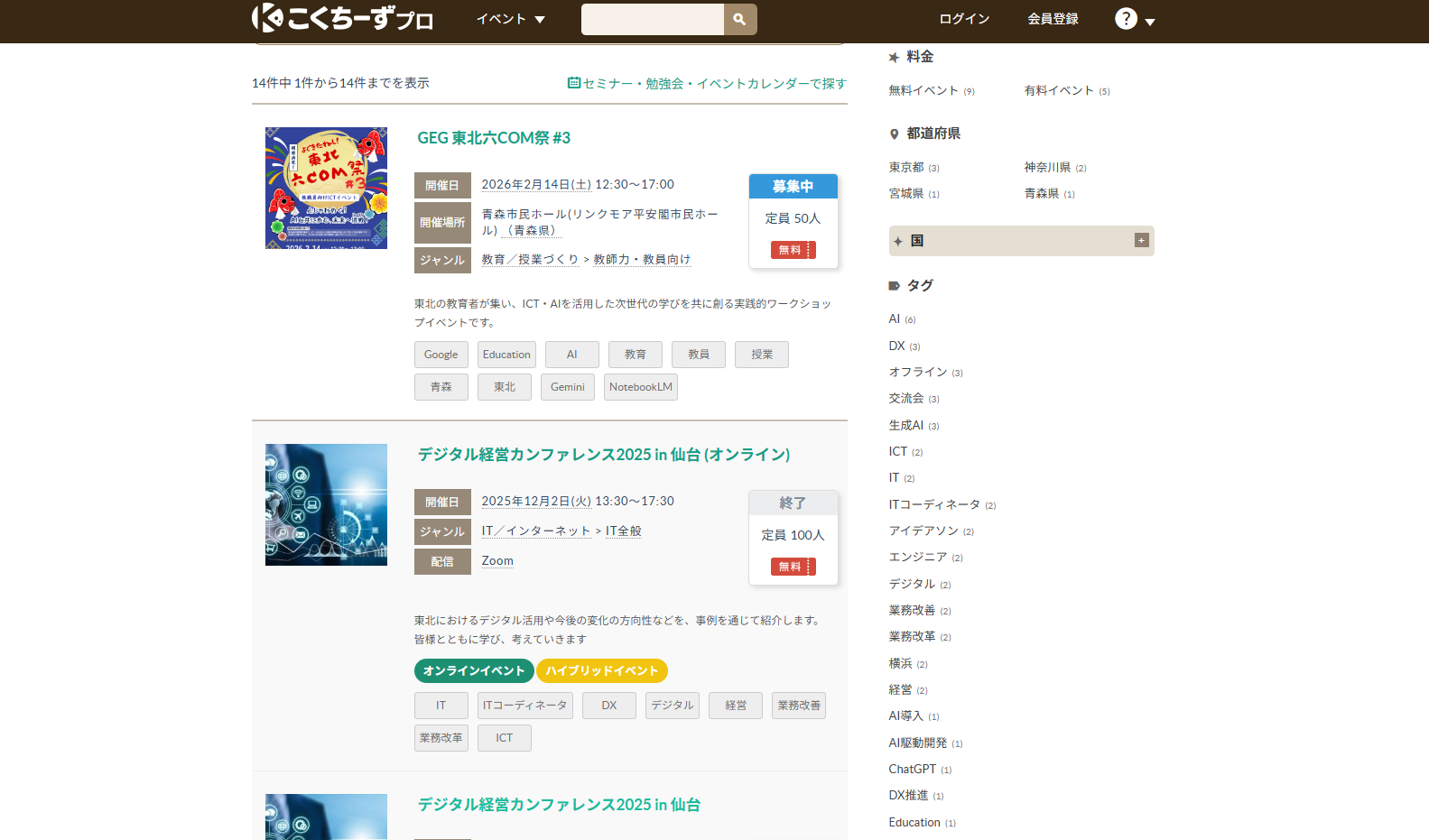
Task: Expand the 国 filter with plus icon
Action: [1141, 241]
